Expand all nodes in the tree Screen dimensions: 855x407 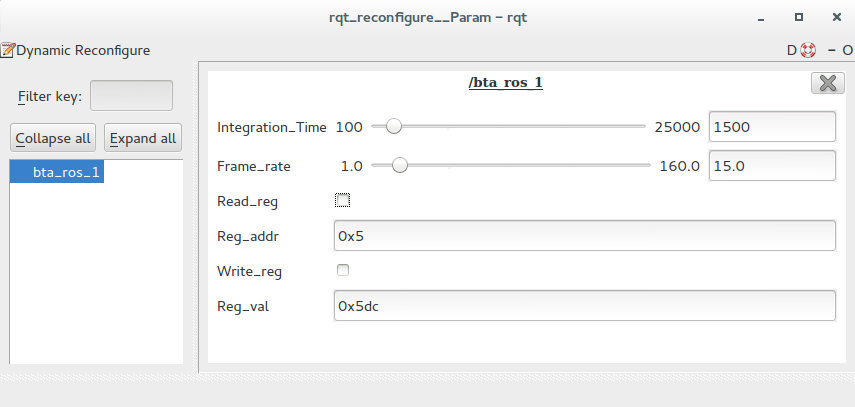[143, 138]
